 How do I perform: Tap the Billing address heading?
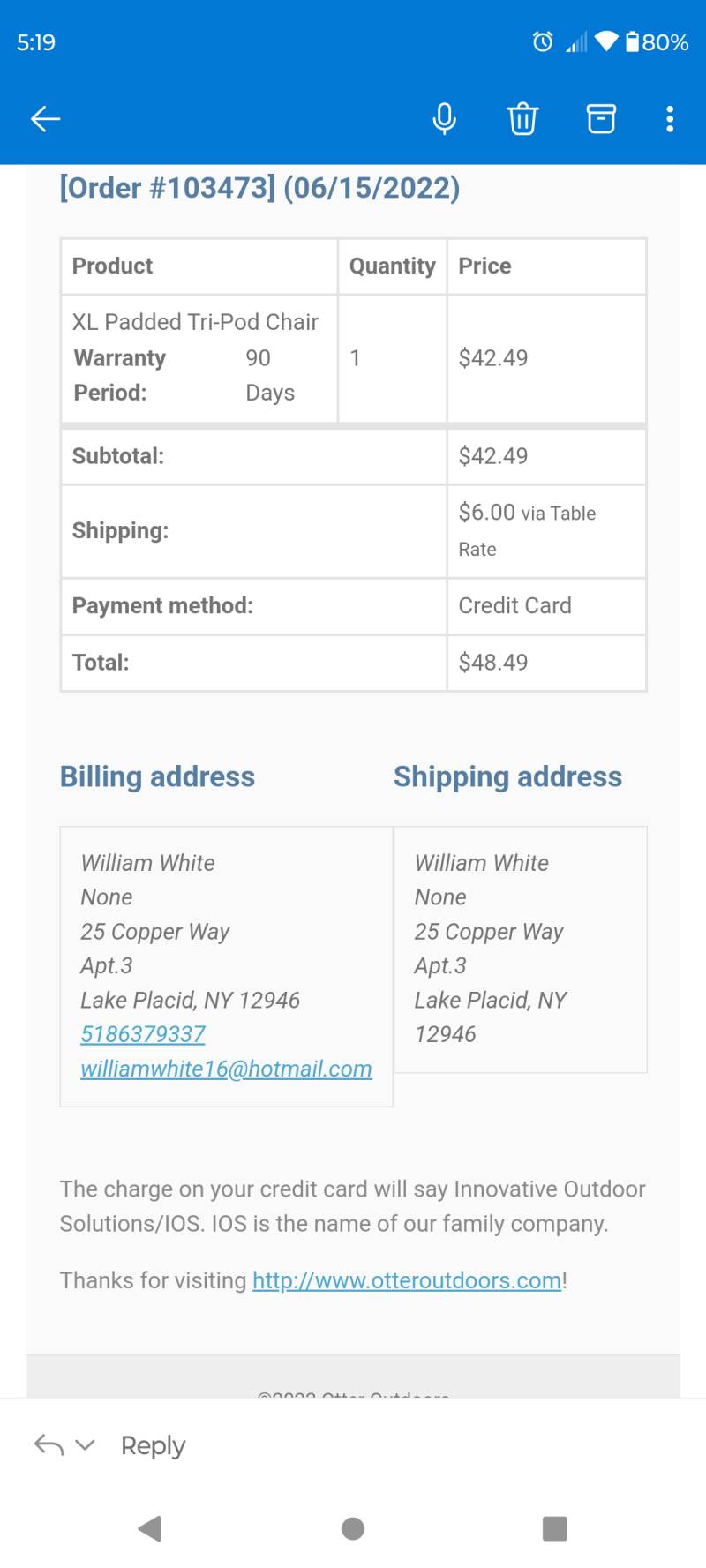pos(157,776)
